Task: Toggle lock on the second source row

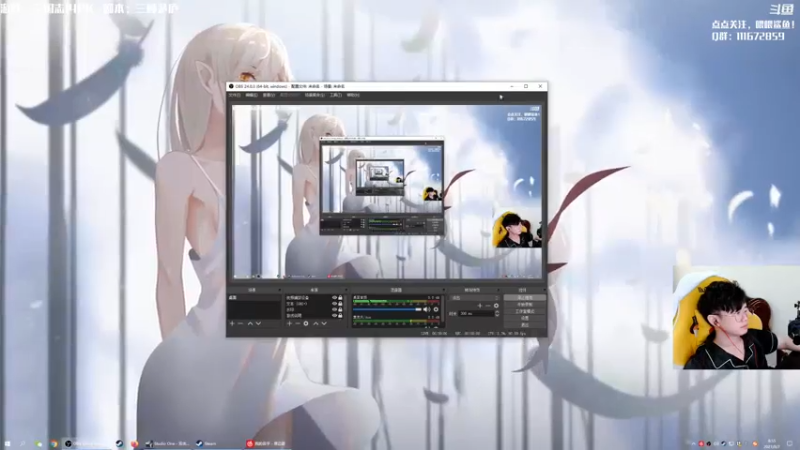Action: tap(340, 304)
